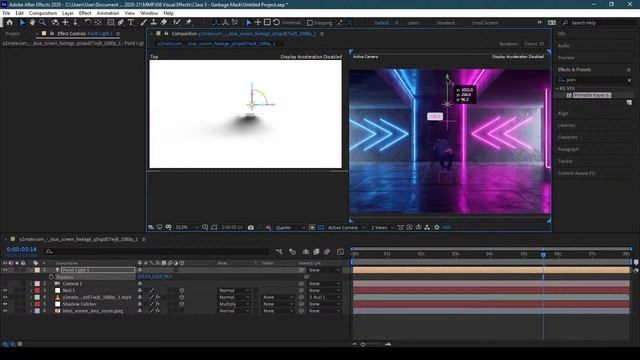Hide the Shadow Catcher layer
The image size is (640, 360).
[5, 304]
